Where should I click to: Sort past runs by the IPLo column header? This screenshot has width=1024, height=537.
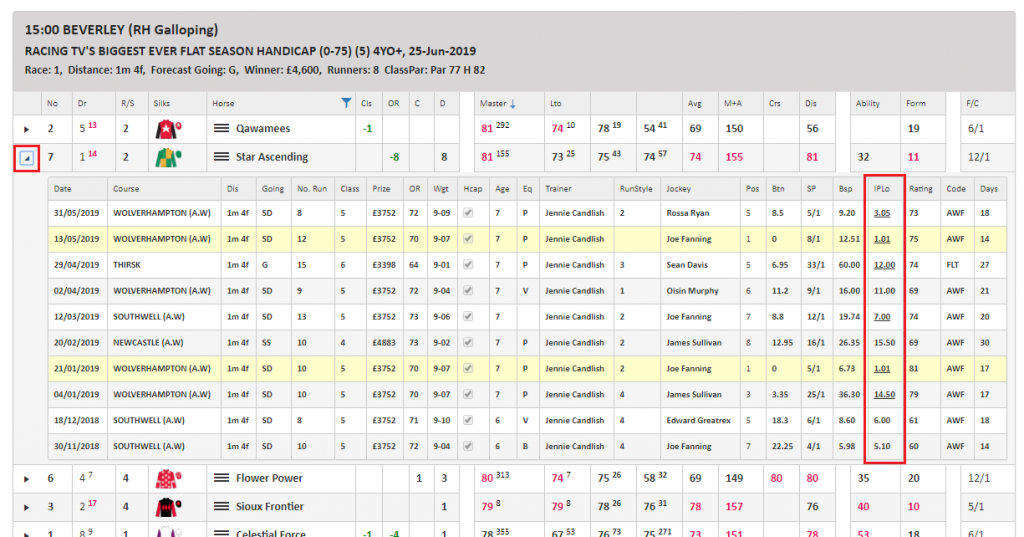coord(883,188)
